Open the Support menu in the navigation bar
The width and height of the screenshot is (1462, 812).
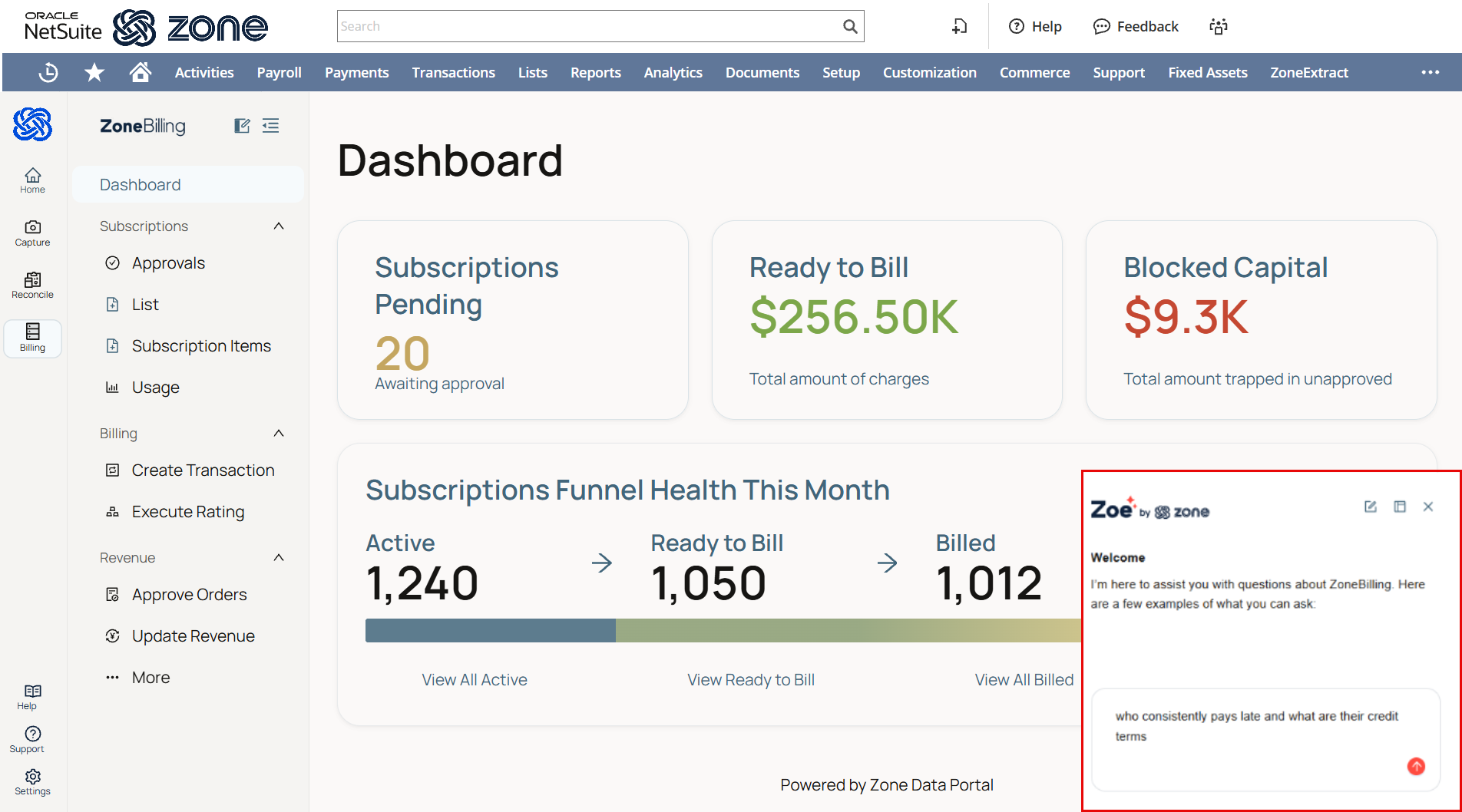(x=1118, y=72)
